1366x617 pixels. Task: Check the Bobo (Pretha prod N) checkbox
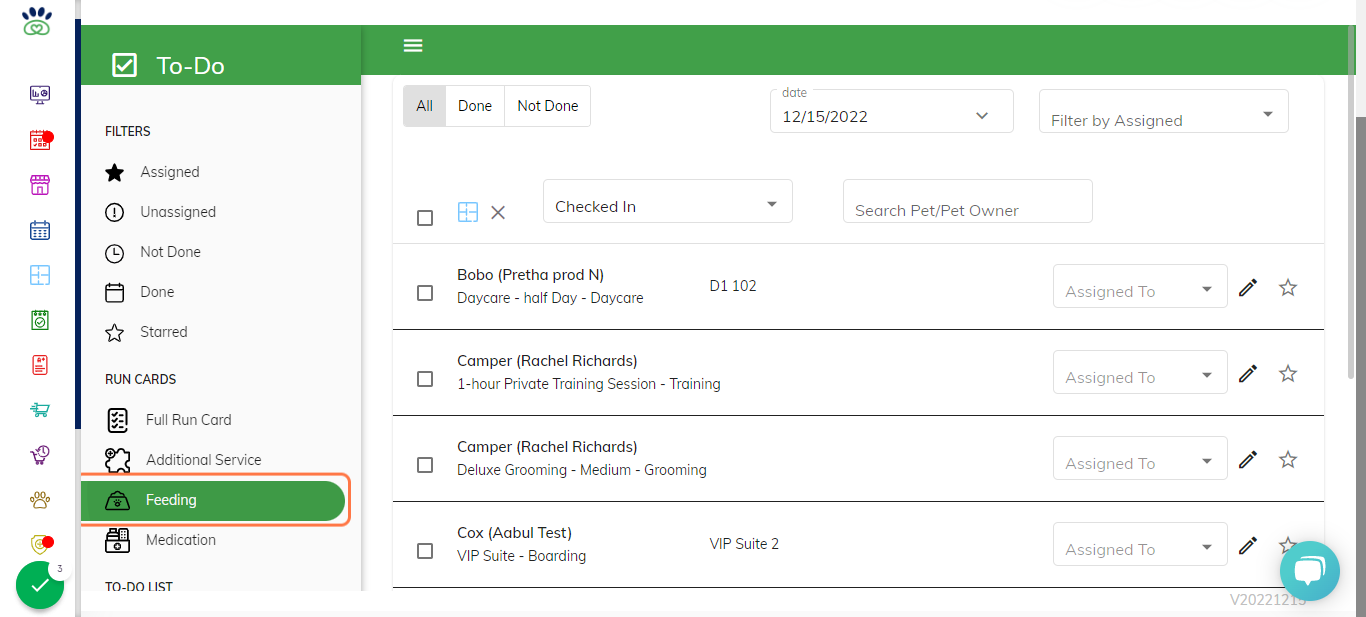[x=425, y=293]
